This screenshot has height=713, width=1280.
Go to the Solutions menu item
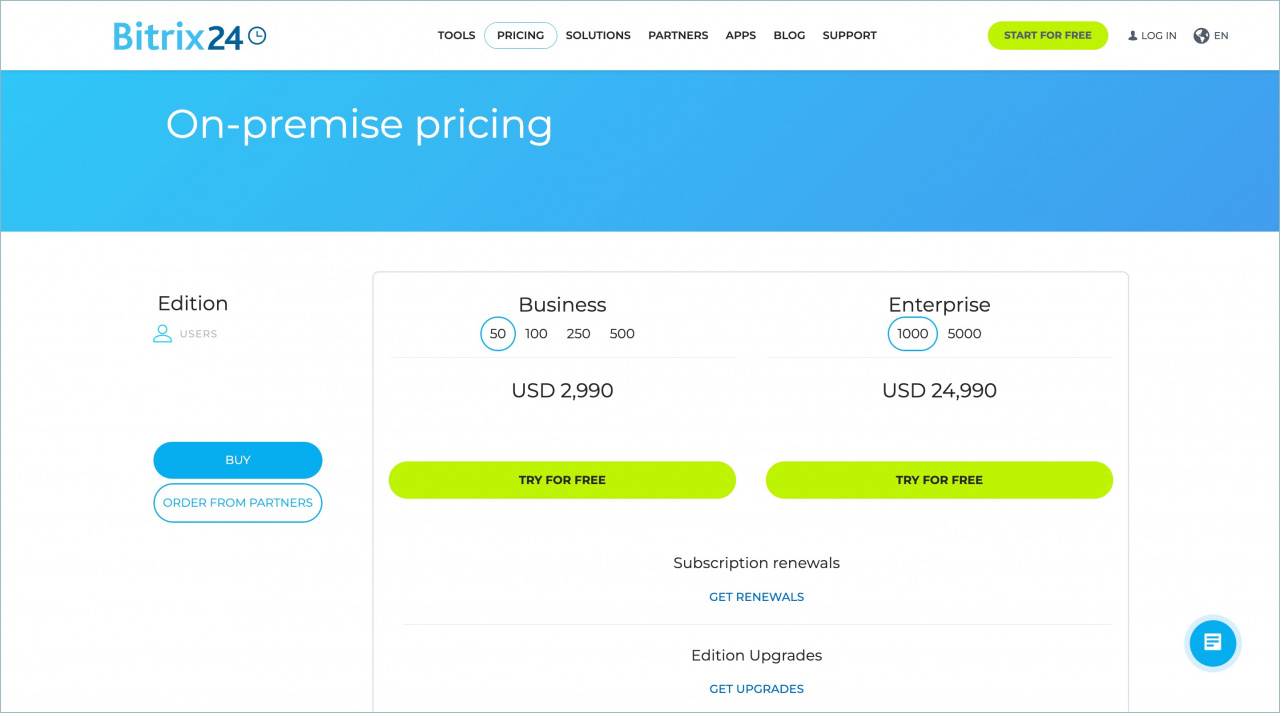click(x=598, y=36)
